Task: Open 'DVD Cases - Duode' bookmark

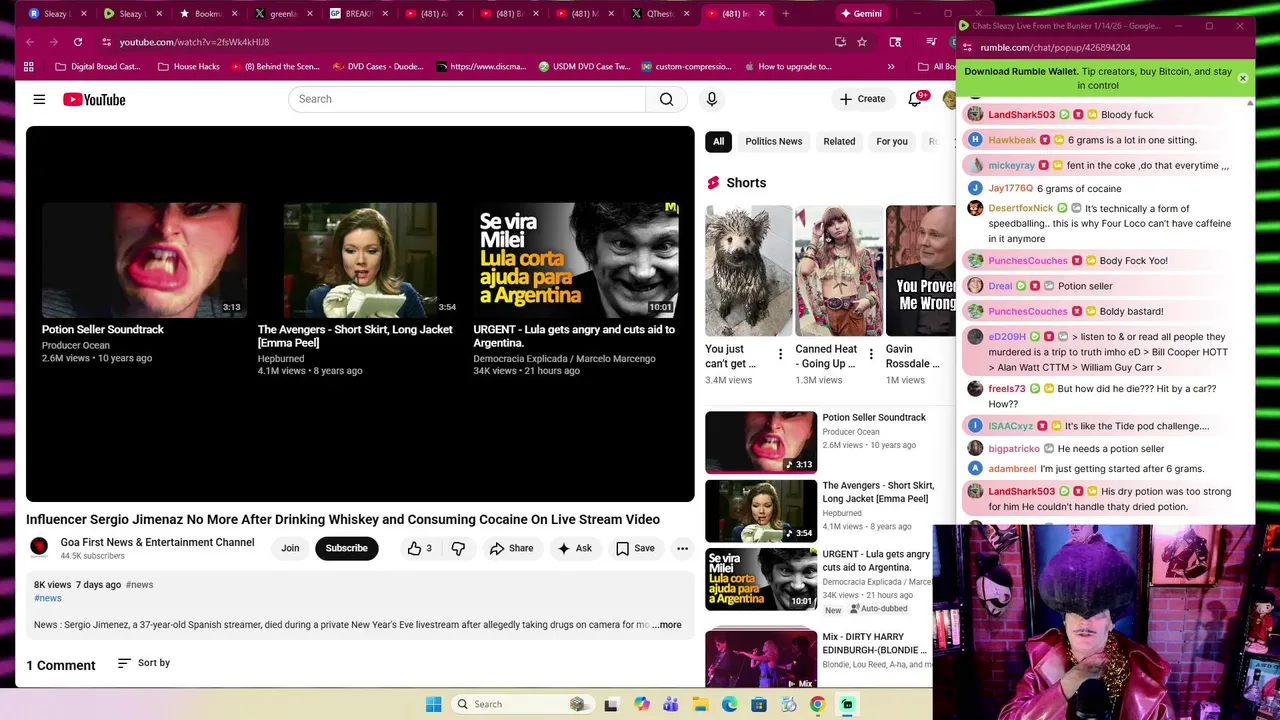Action: (378, 67)
